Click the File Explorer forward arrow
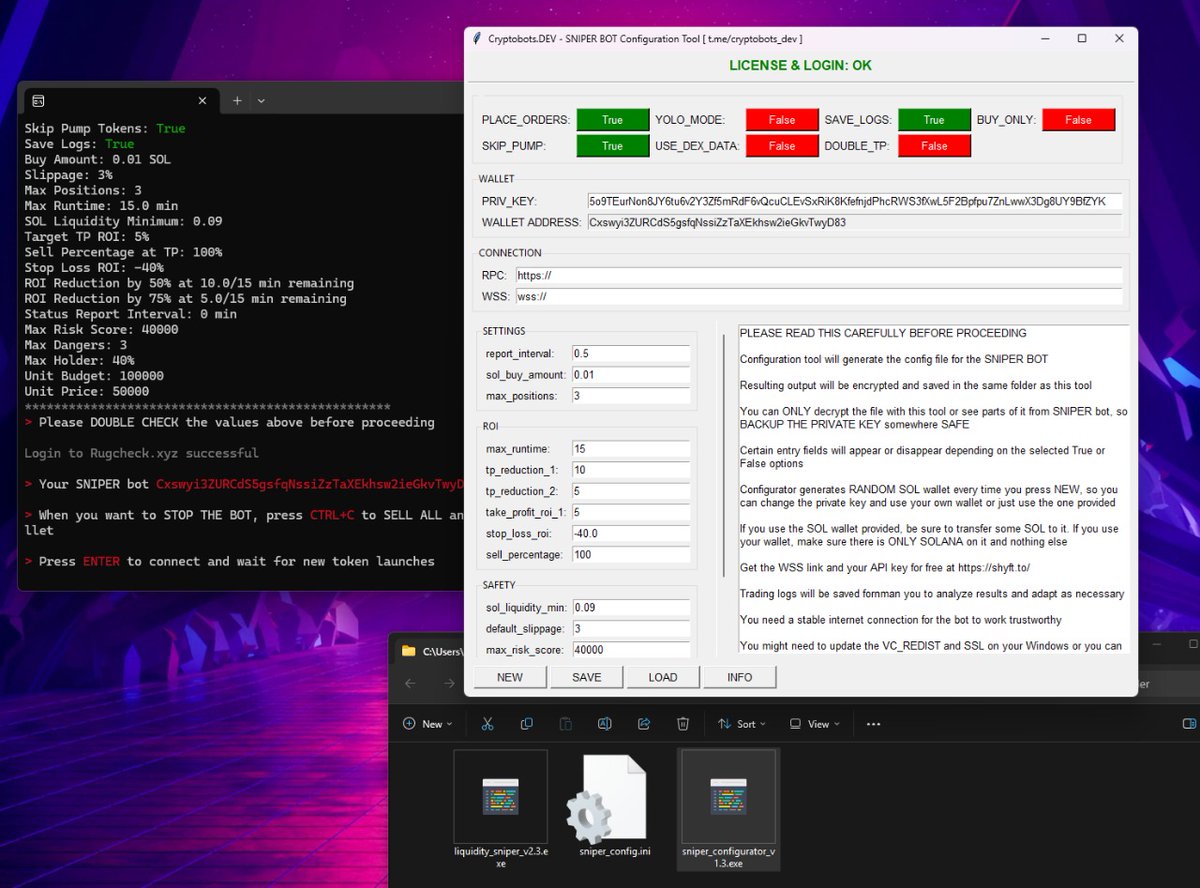Screen dimensions: 1200x888 point(449,684)
